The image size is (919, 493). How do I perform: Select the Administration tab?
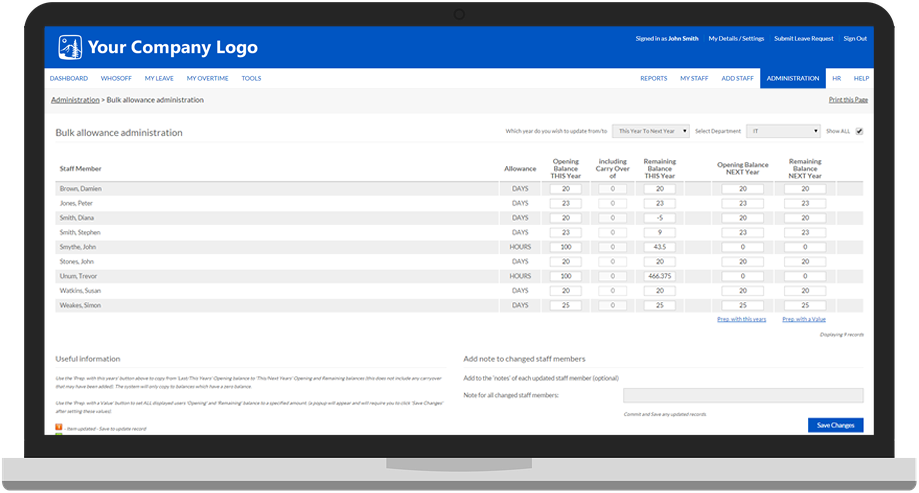(792, 79)
